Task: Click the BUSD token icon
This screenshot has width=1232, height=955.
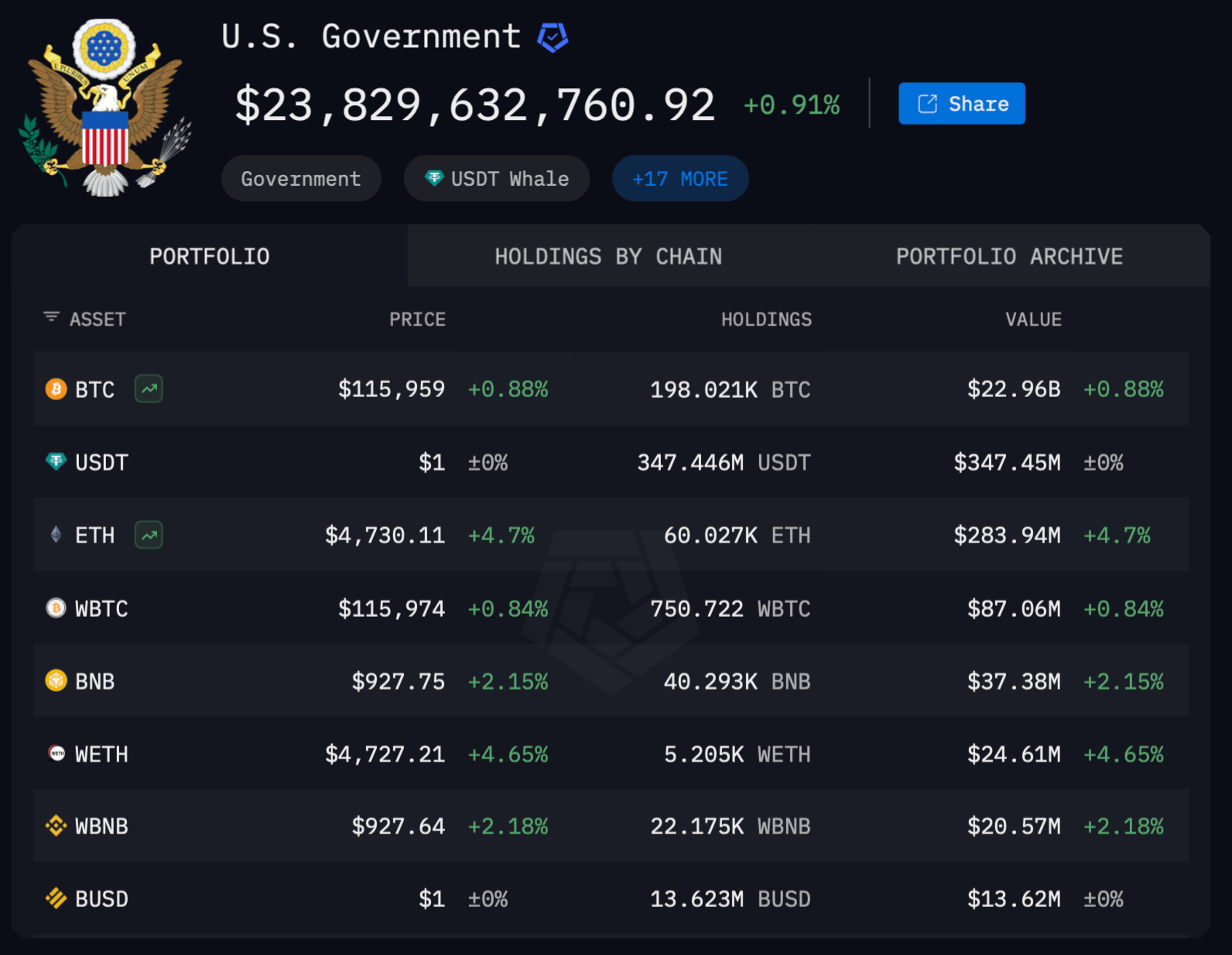Action: point(56,899)
